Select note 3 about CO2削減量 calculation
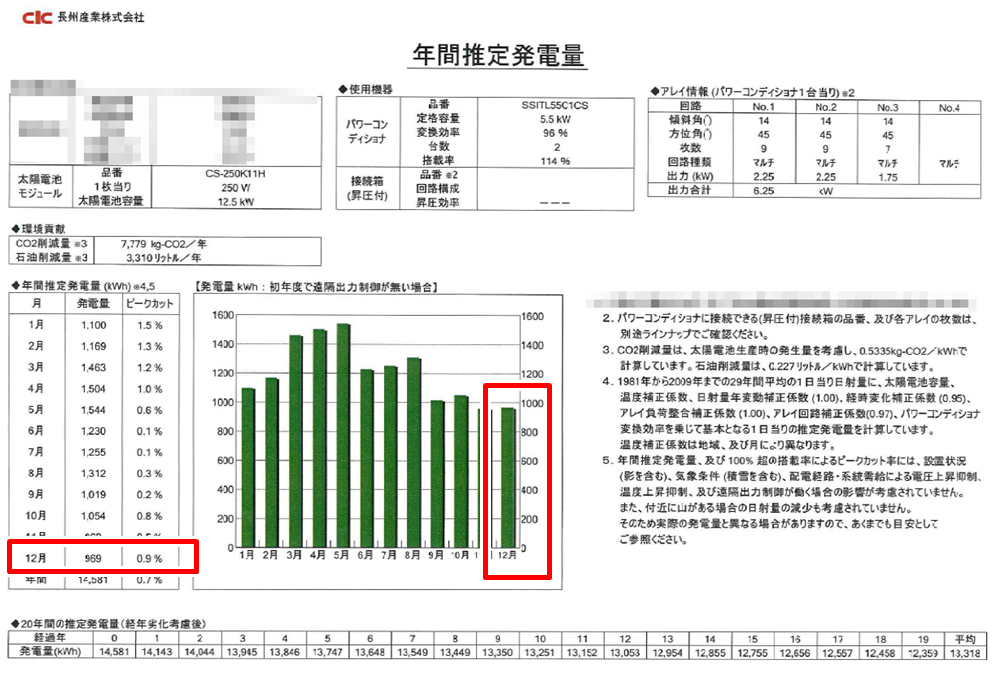1000x694 pixels. (784, 358)
